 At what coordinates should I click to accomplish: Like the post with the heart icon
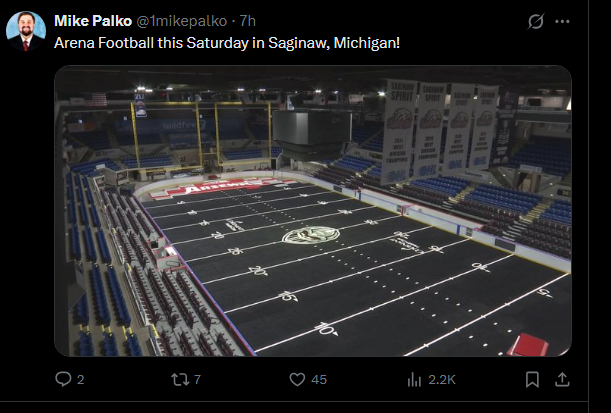(x=297, y=380)
